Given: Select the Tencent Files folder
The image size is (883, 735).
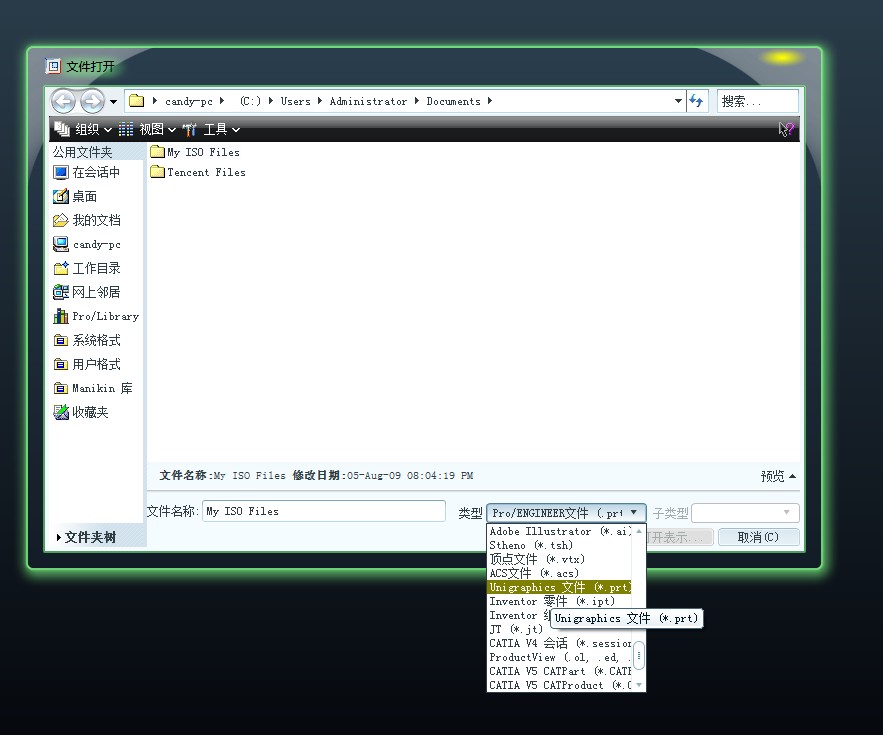Looking at the screenshot, I should [x=198, y=172].
